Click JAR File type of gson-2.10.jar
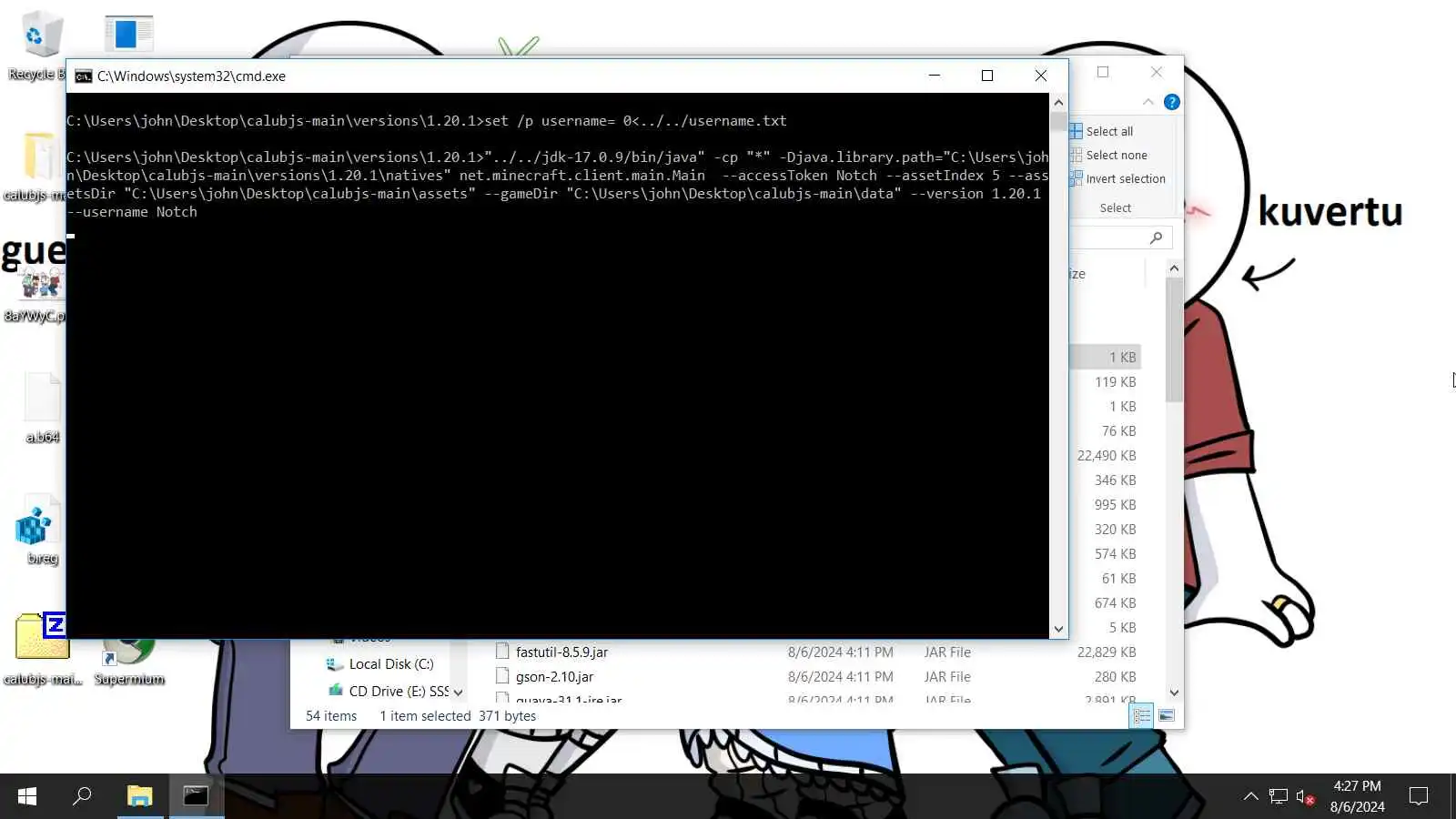This screenshot has width=1456, height=819. [x=947, y=676]
